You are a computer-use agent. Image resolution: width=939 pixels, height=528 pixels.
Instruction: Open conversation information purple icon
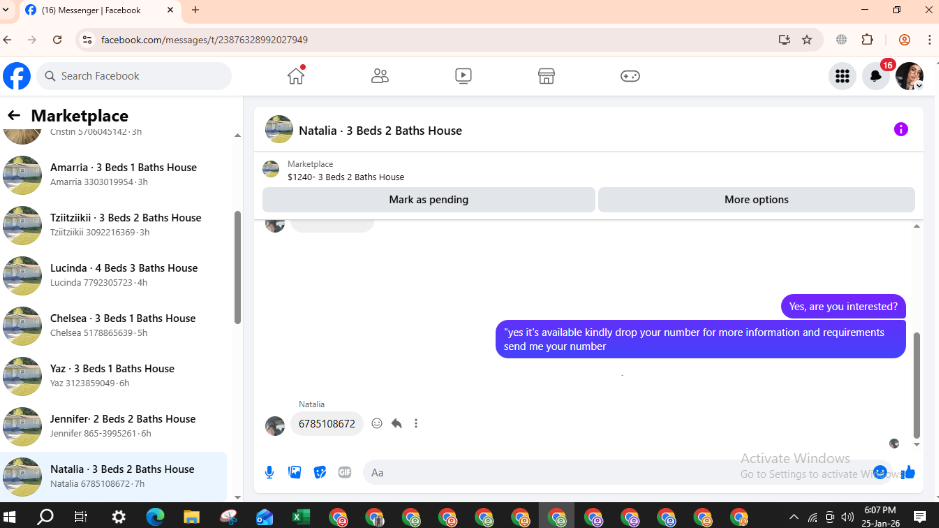tap(901, 129)
